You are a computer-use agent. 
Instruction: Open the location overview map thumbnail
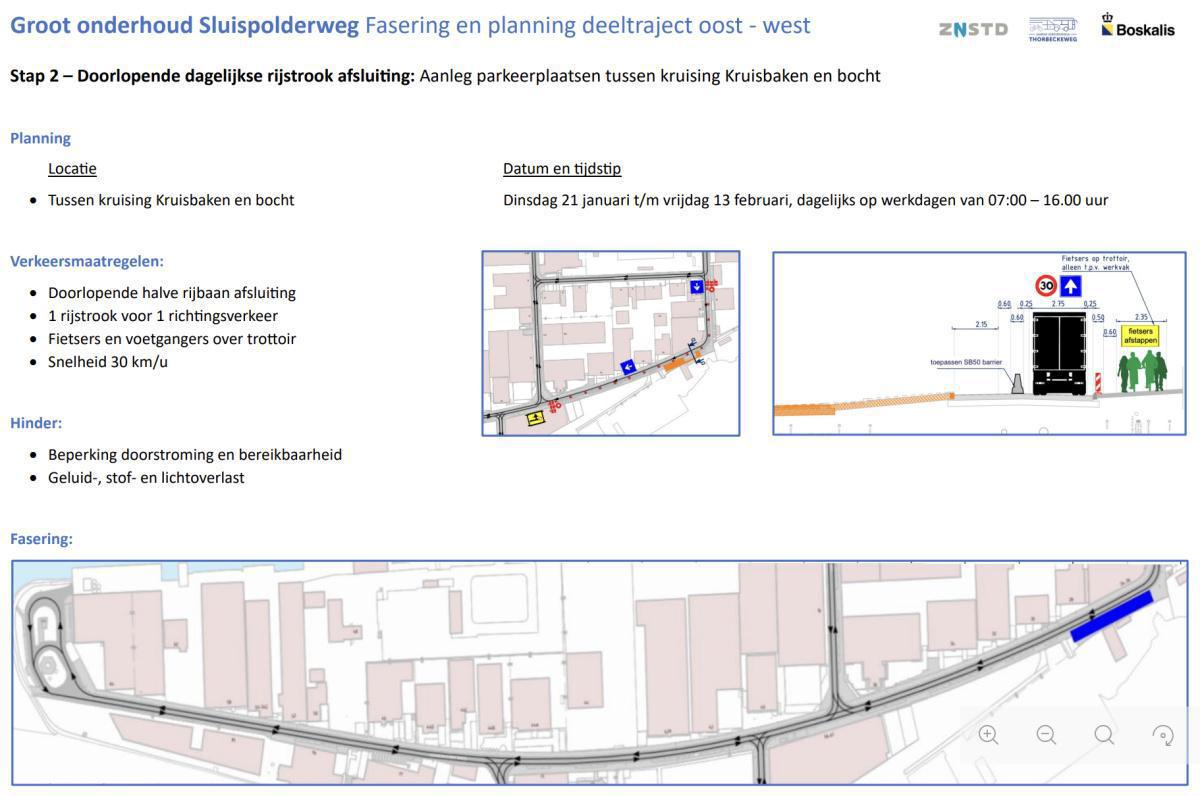(610, 342)
